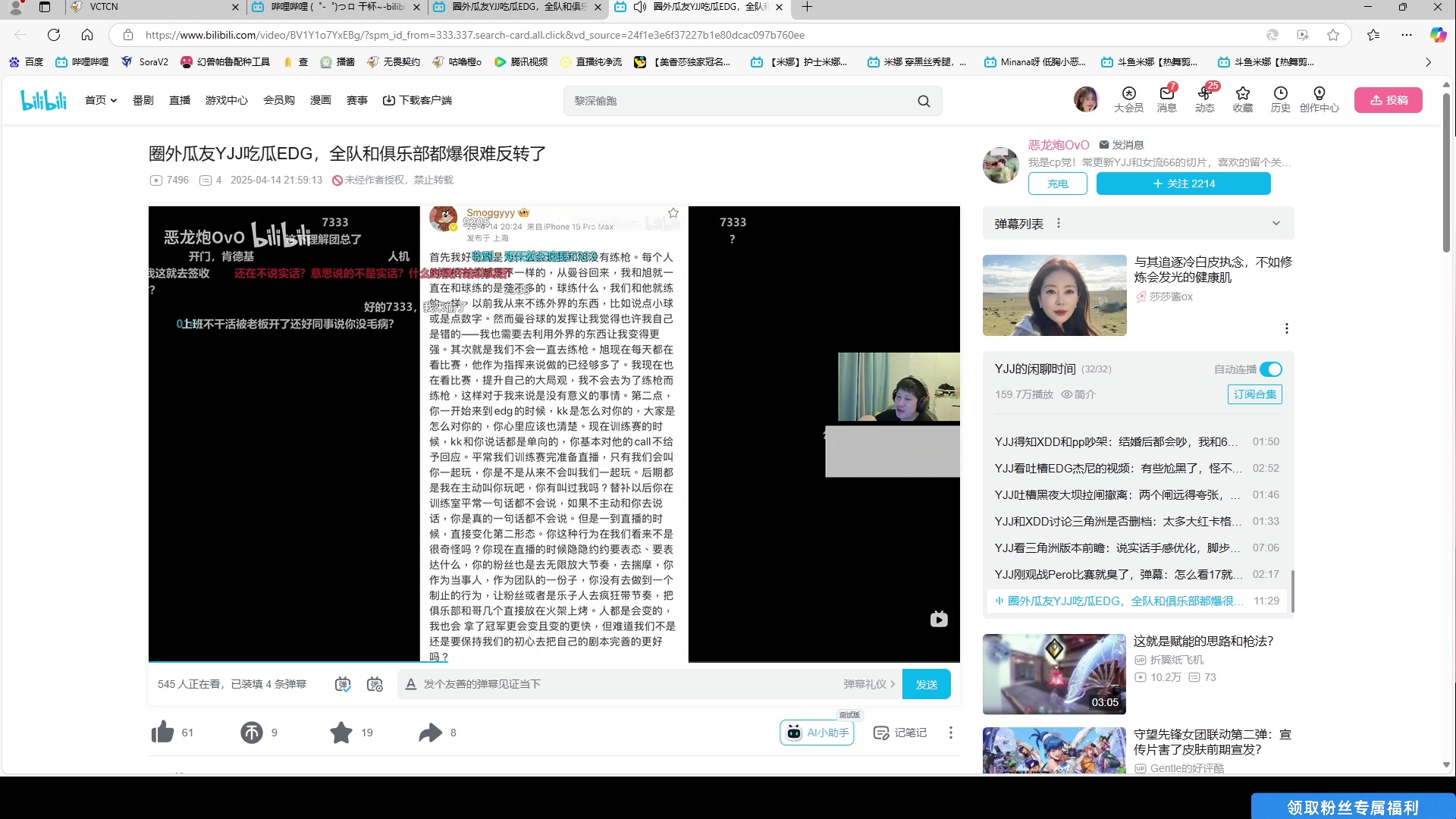This screenshot has height=819, width=1456.
Task: Open browser settings and more menu
Action: pyautogui.click(x=1407, y=35)
